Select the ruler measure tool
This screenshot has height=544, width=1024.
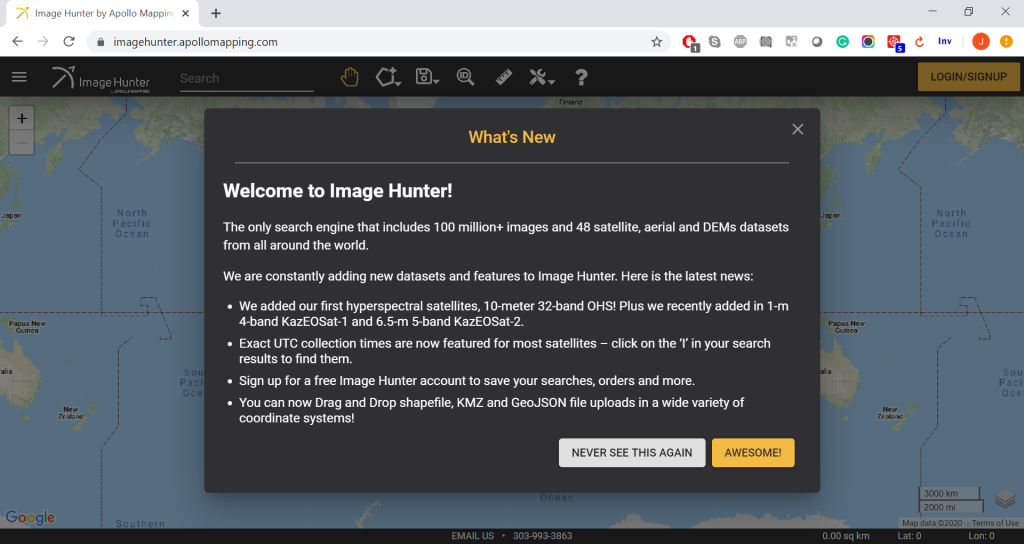pyautogui.click(x=504, y=77)
